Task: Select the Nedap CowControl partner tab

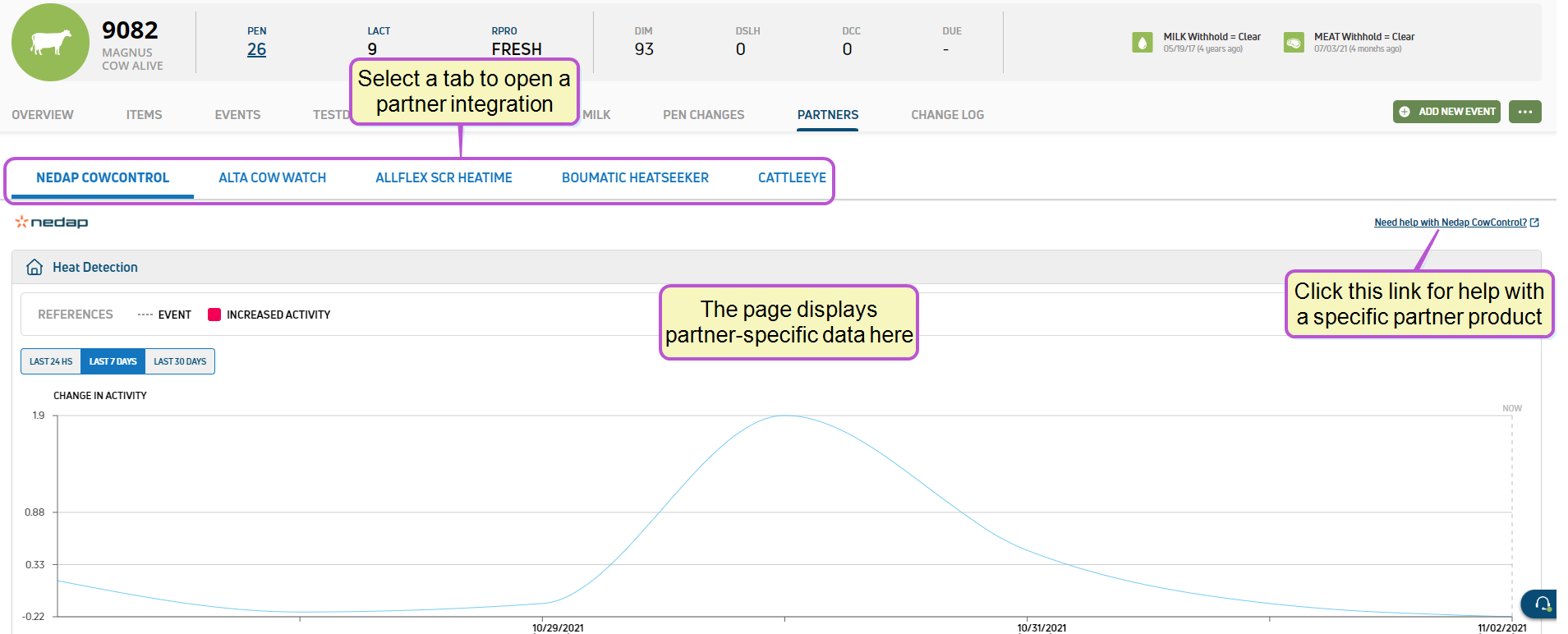Action: pyautogui.click(x=103, y=177)
